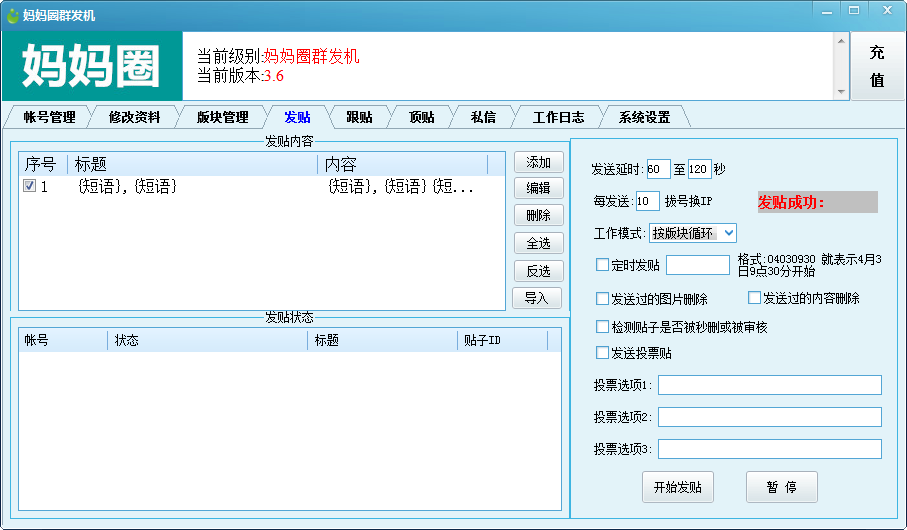Start posting with 开始发贴 button
This screenshot has width=907, height=530.
click(677, 487)
